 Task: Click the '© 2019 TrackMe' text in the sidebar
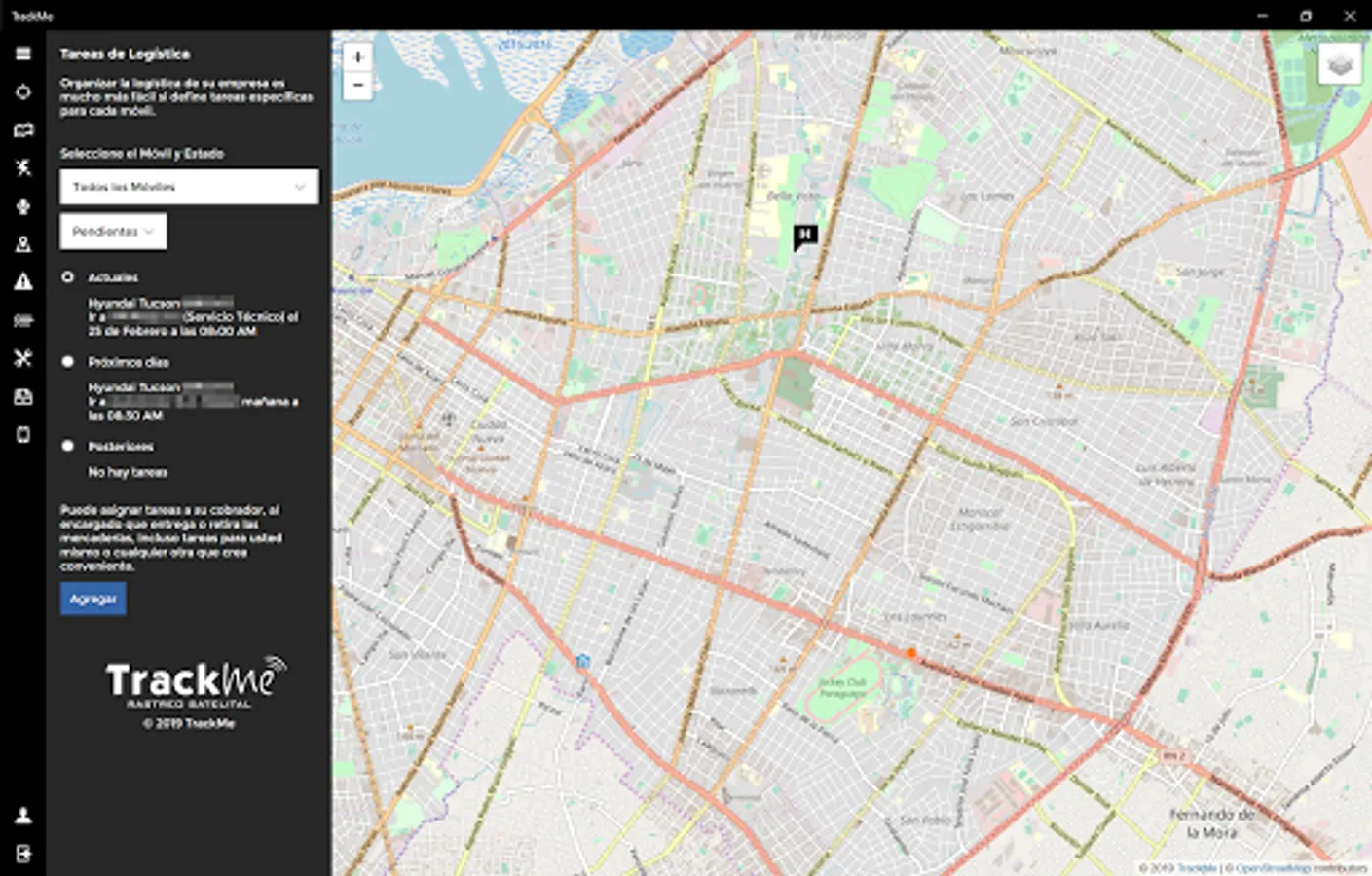click(x=189, y=723)
